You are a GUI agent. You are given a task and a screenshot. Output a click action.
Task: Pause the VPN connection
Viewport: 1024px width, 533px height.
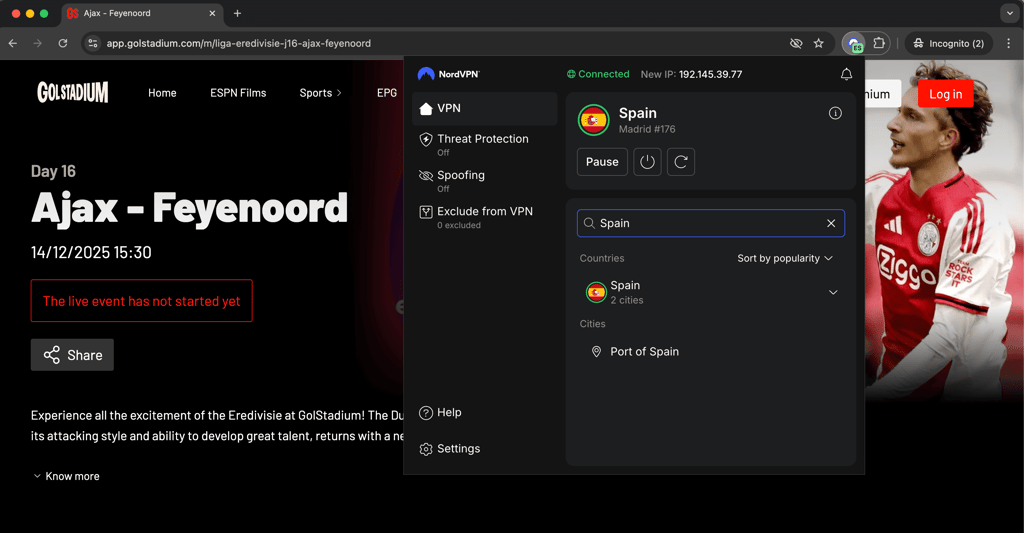pos(602,162)
